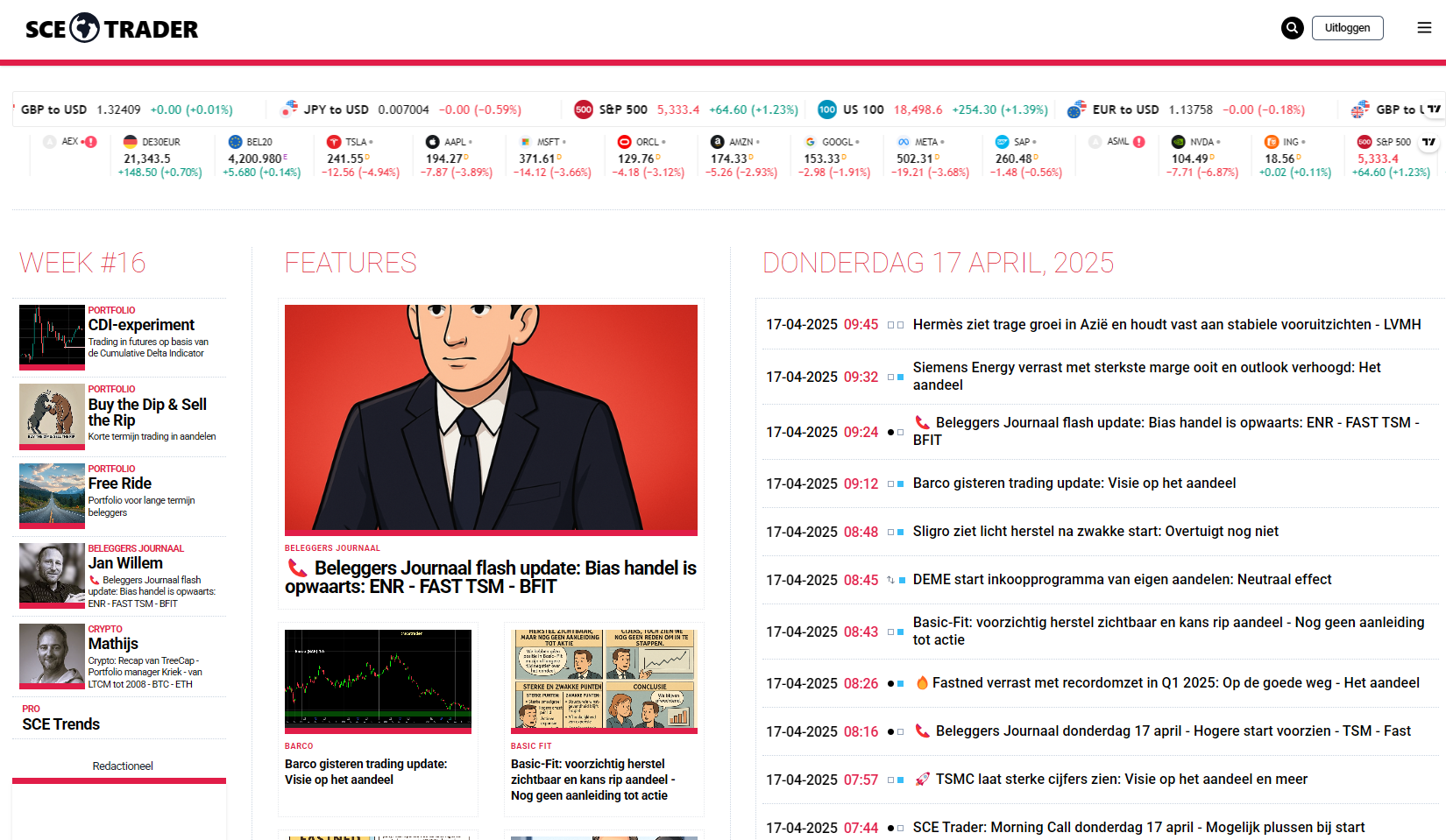Viewport: 1446px width, 840px height.
Task: Click the SAP logo icon
Action: 1002,142
